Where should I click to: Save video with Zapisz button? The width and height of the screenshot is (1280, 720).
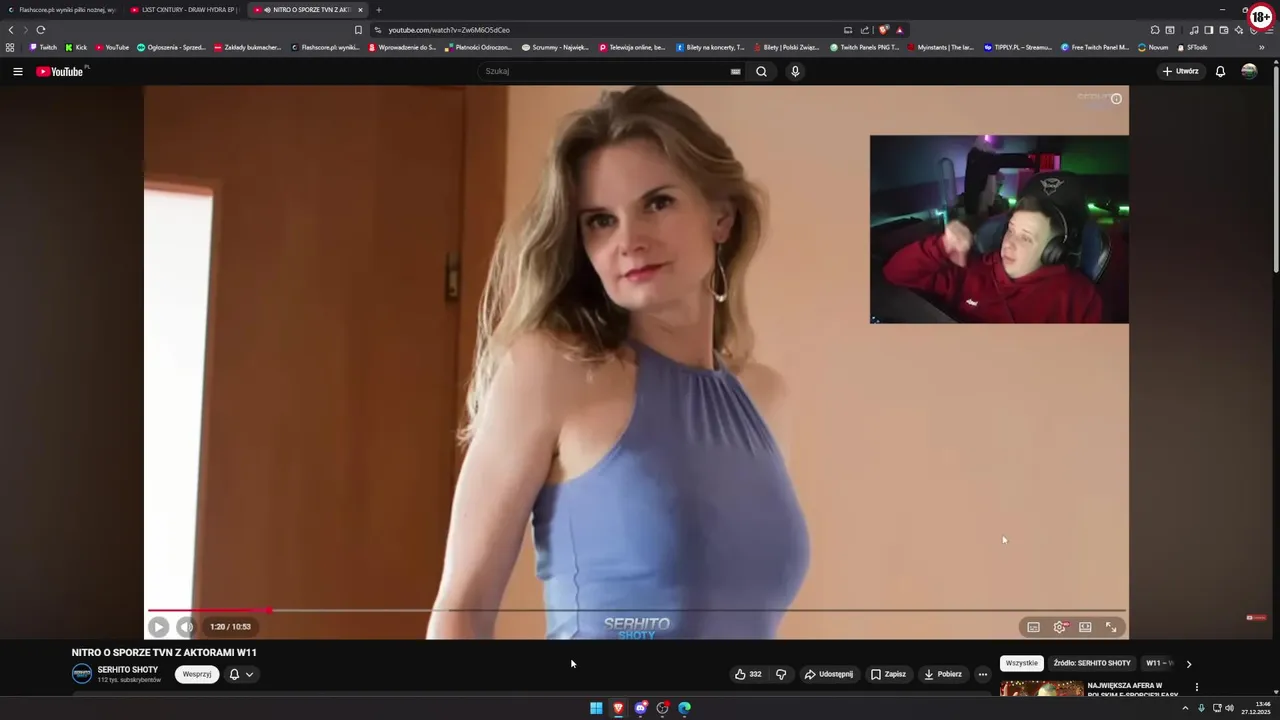[x=888, y=674]
